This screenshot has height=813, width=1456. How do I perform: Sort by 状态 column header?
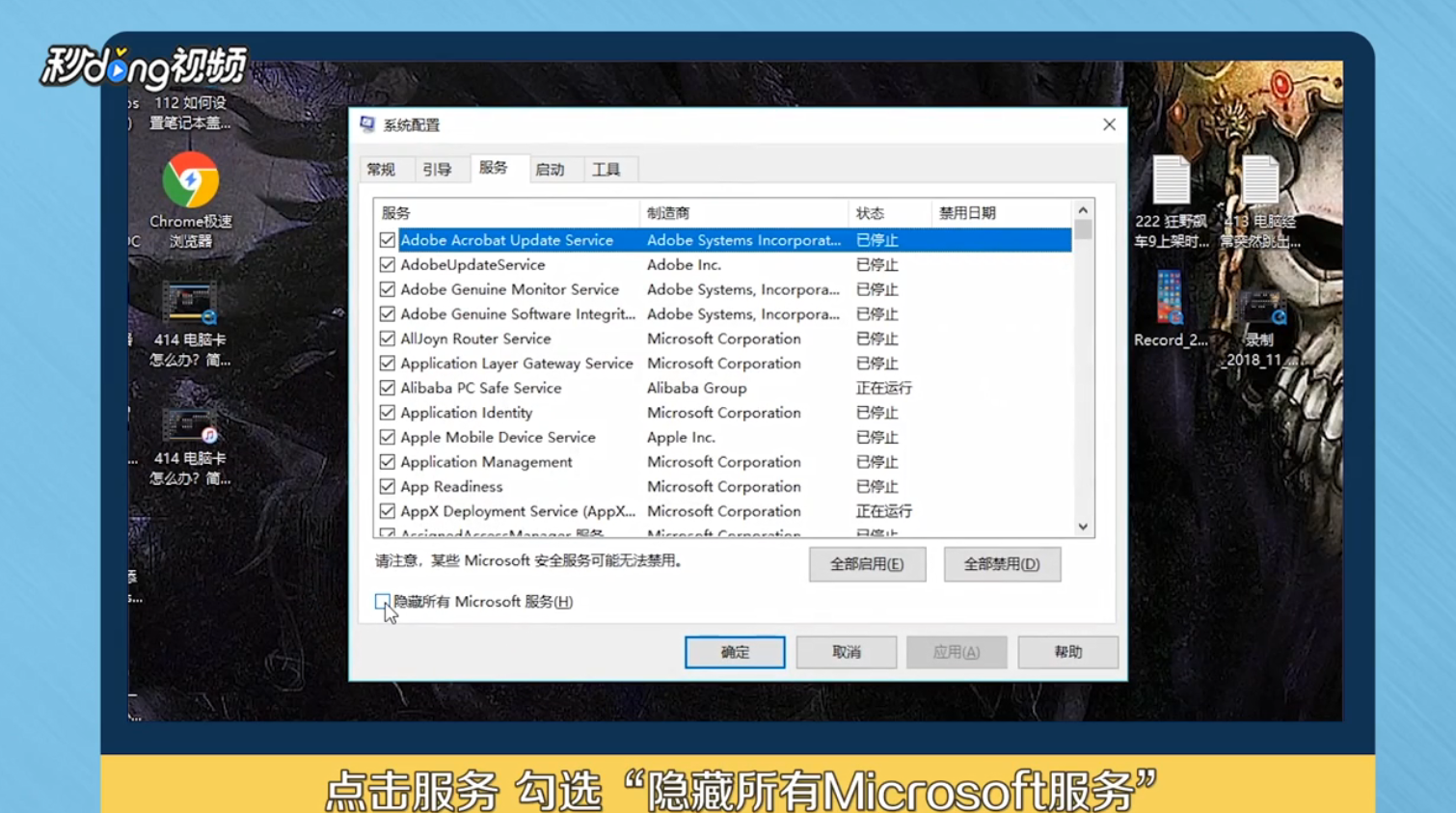point(889,213)
